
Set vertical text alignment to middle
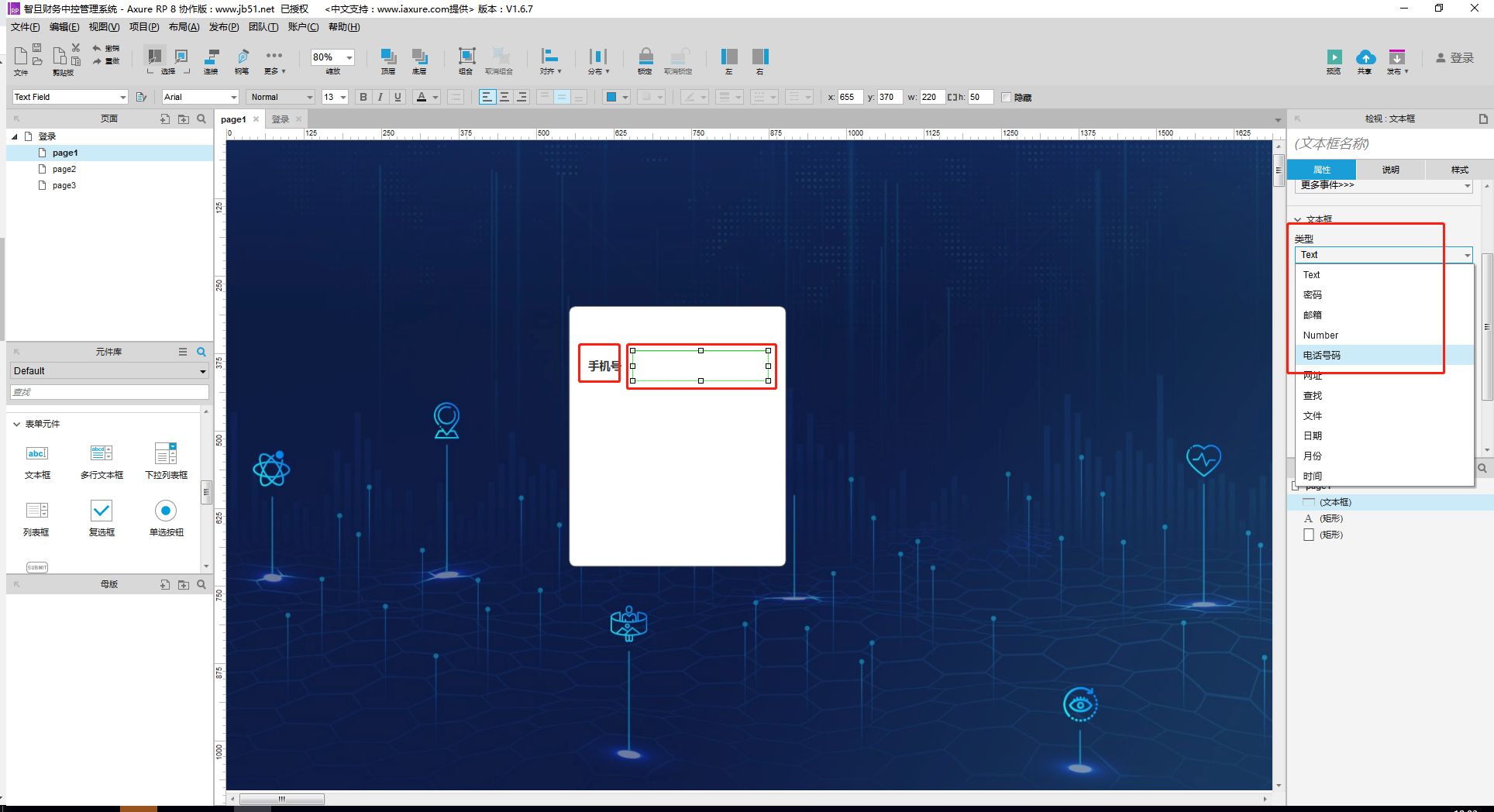[562, 97]
